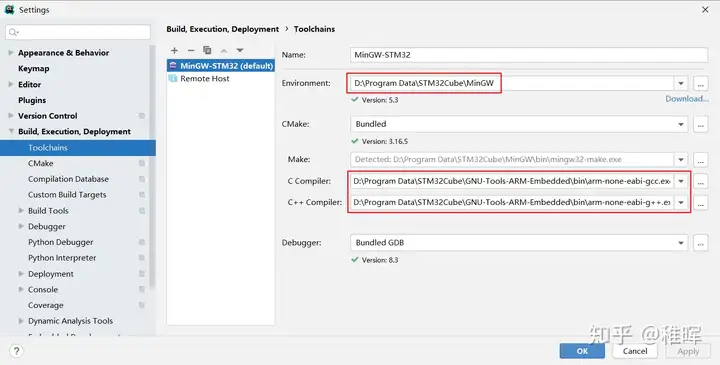
Task: Click the Apply button
Action: (x=688, y=351)
